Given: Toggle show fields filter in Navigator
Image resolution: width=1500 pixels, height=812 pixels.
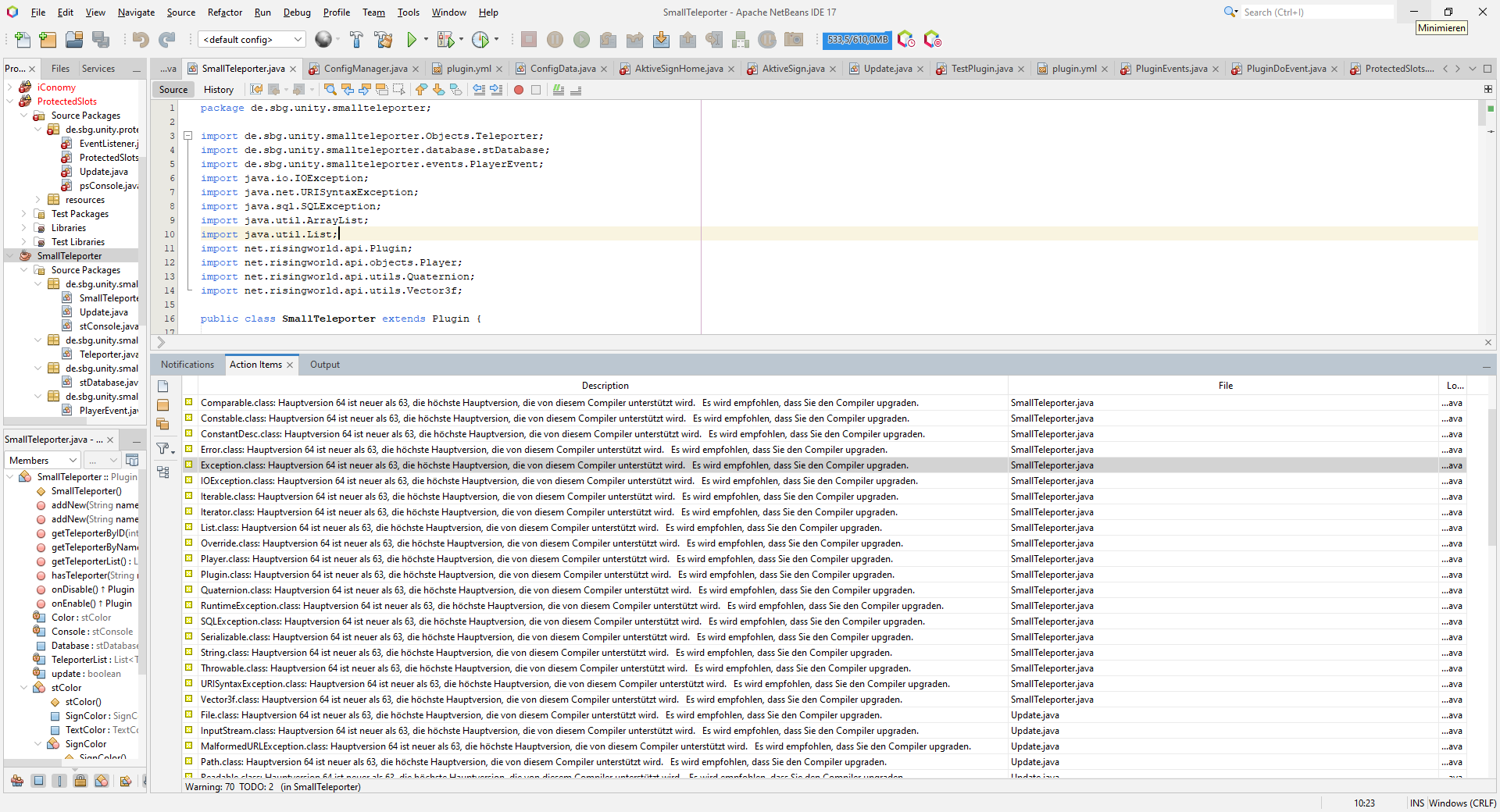Looking at the screenshot, I should [x=38, y=781].
